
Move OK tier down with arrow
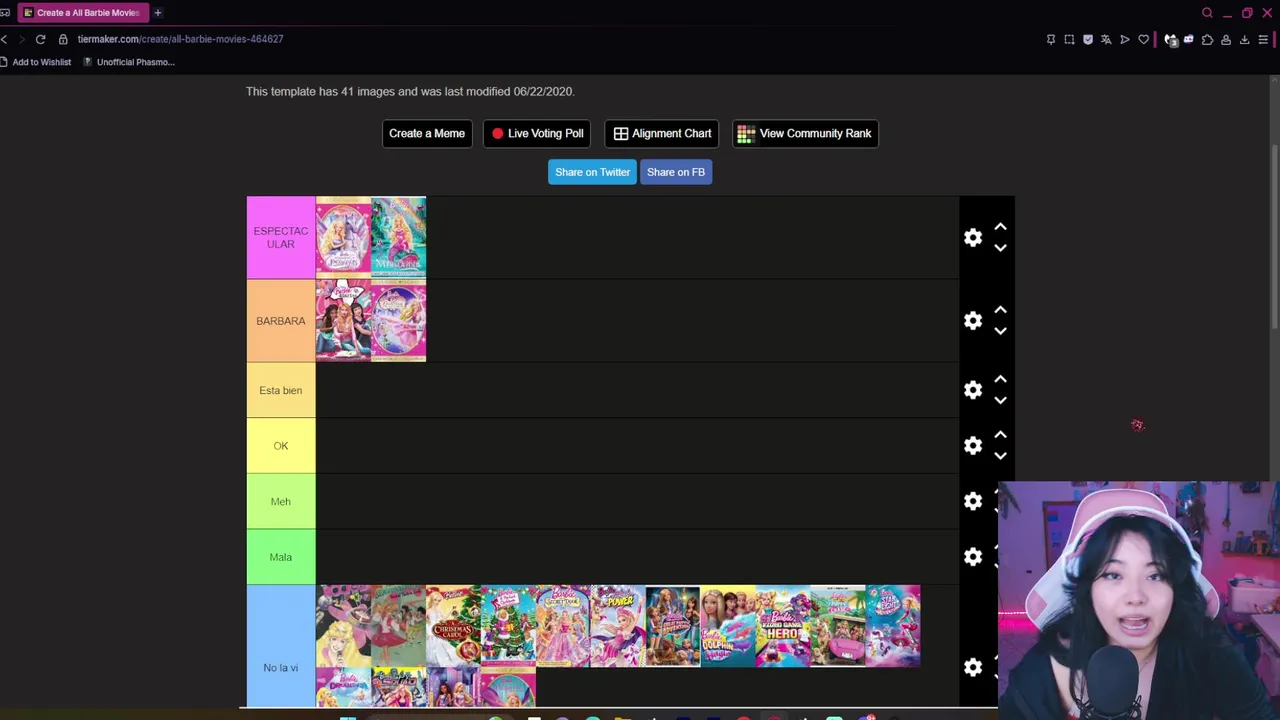click(x=1000, y=456)
